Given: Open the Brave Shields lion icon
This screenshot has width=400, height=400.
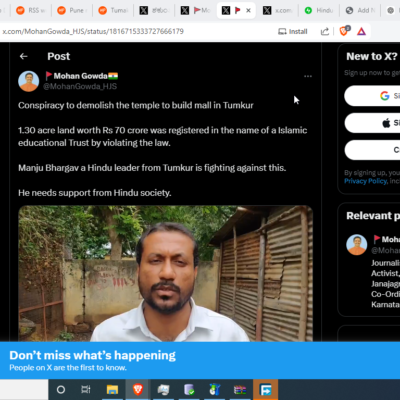Looking at the screenshot, I should tap(344, 31).
